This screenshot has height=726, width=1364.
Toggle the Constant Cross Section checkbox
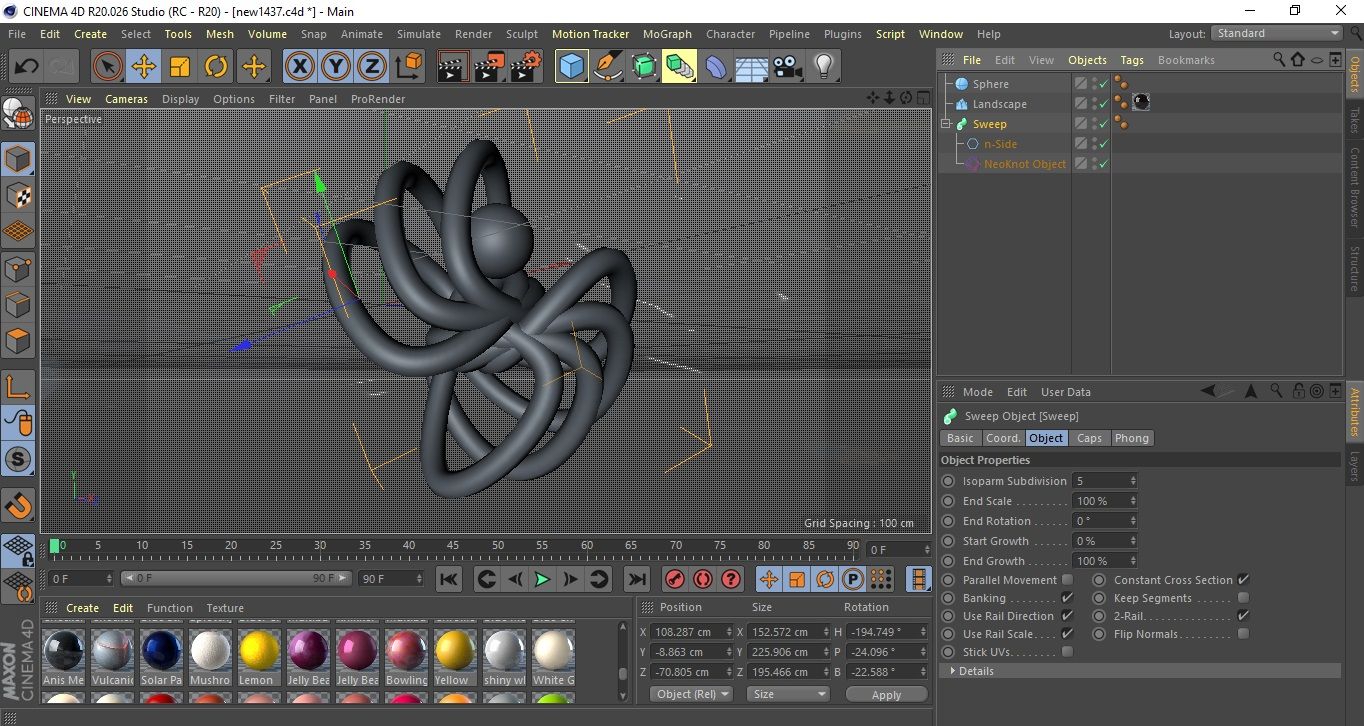[x=1243, y=580]
